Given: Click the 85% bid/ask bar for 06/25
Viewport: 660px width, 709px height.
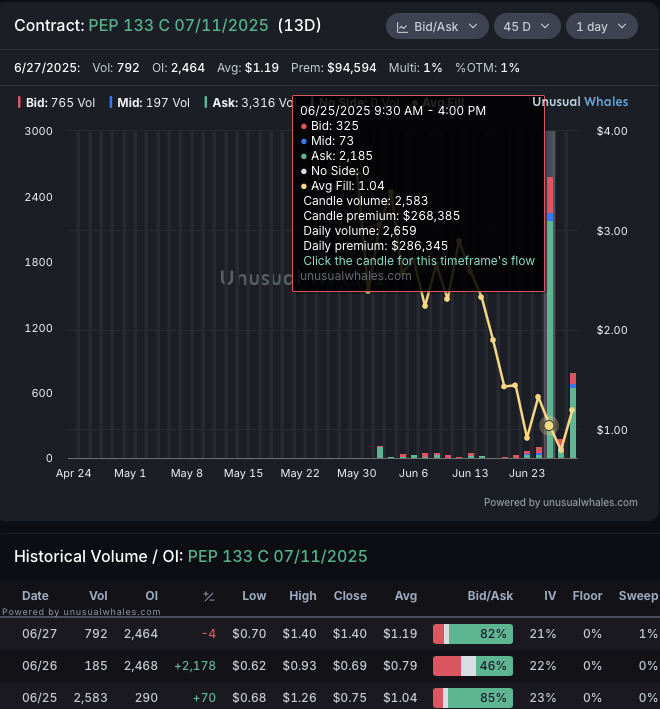Looking at the screenshot, I should 473,698.
